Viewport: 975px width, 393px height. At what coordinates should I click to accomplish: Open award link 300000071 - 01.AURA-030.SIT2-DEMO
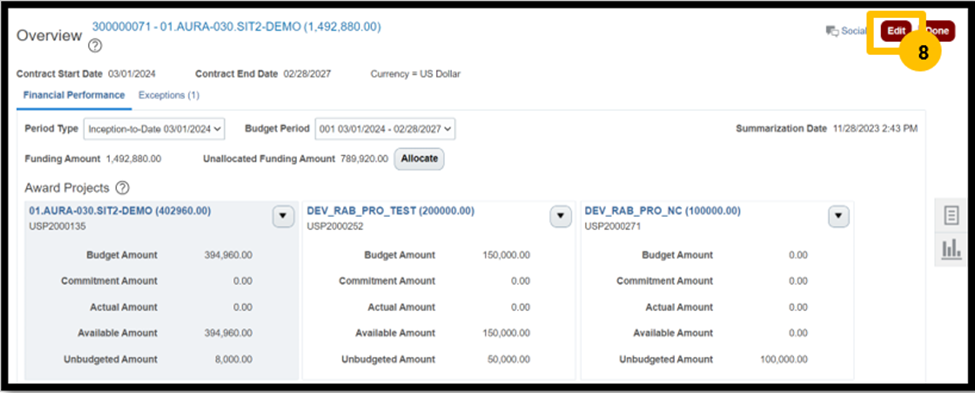pos(236,27)
